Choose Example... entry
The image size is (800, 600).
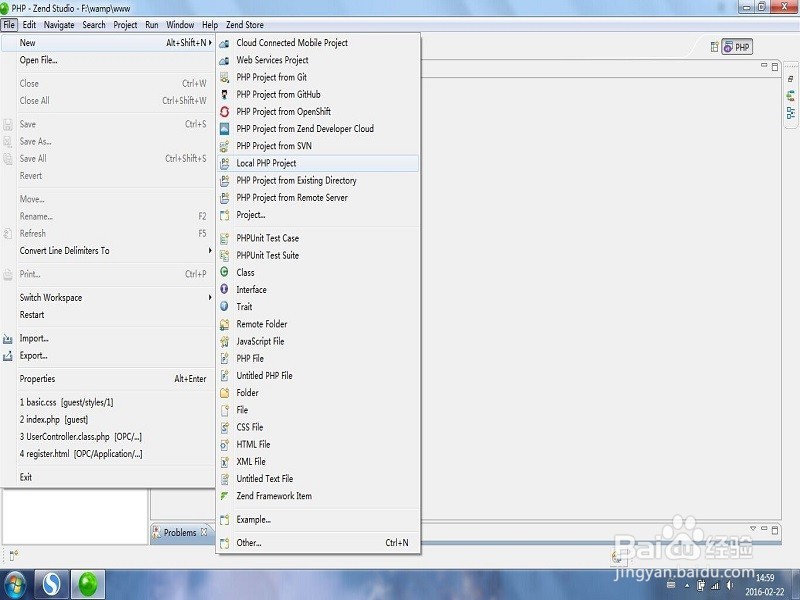click(x=318, y=519)
